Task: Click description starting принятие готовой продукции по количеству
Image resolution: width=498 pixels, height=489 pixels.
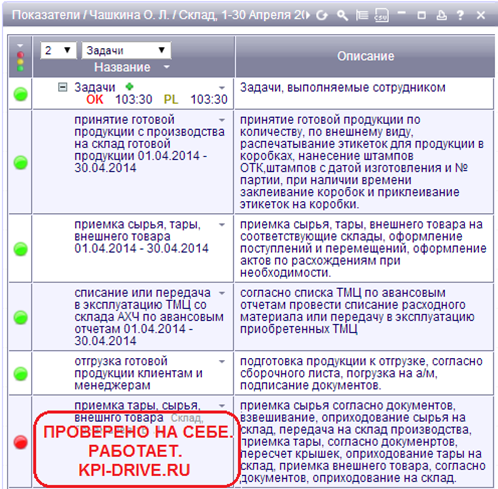Action: pyautogui.click(x=362, y=162)
